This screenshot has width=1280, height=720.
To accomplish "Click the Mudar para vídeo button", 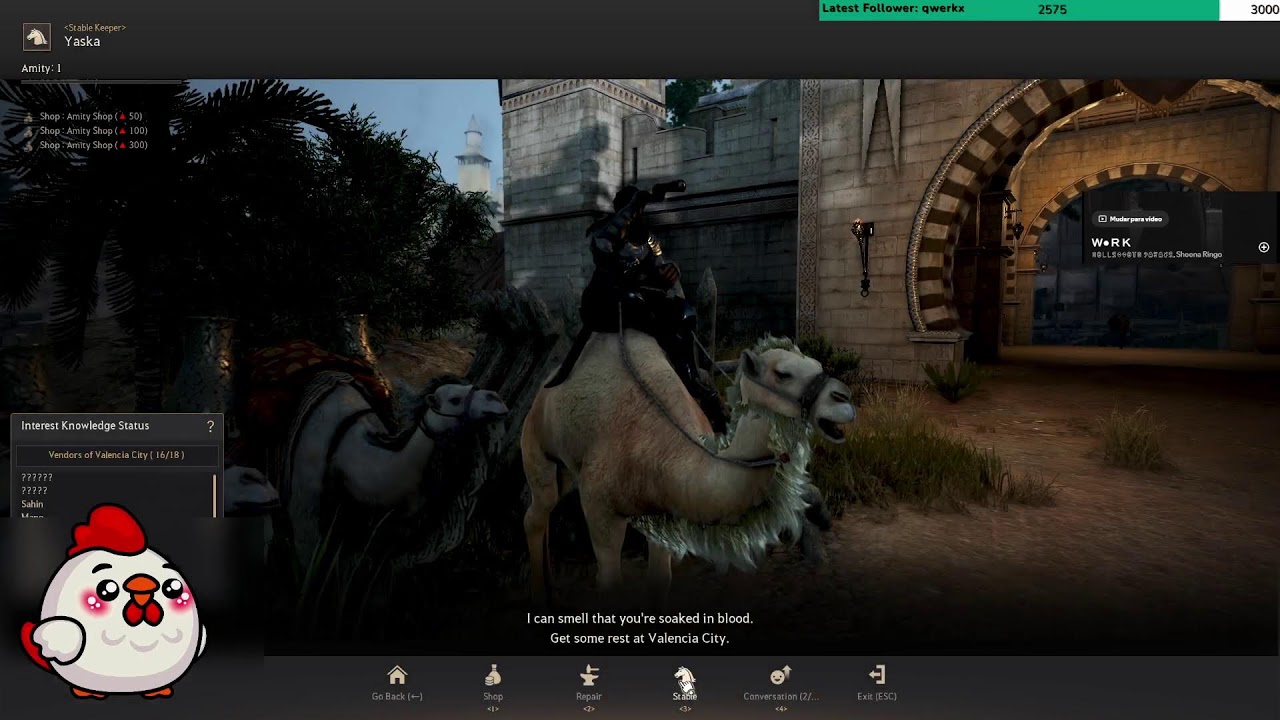I will click(x=1130, y=219).
